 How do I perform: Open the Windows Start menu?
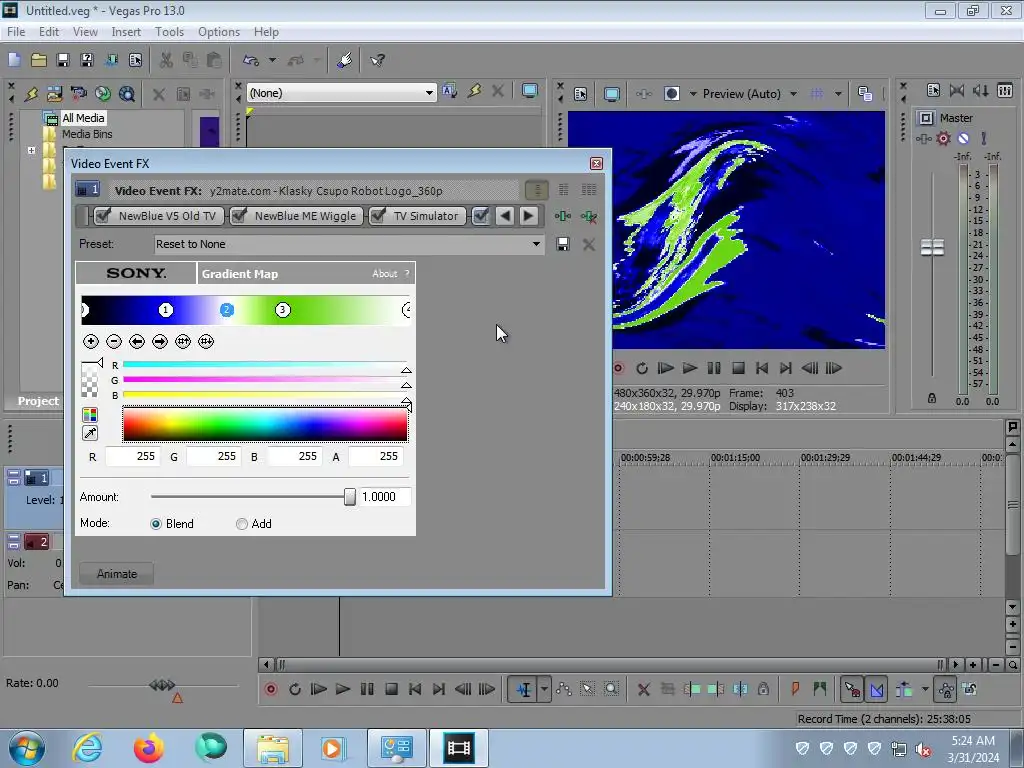26,748
